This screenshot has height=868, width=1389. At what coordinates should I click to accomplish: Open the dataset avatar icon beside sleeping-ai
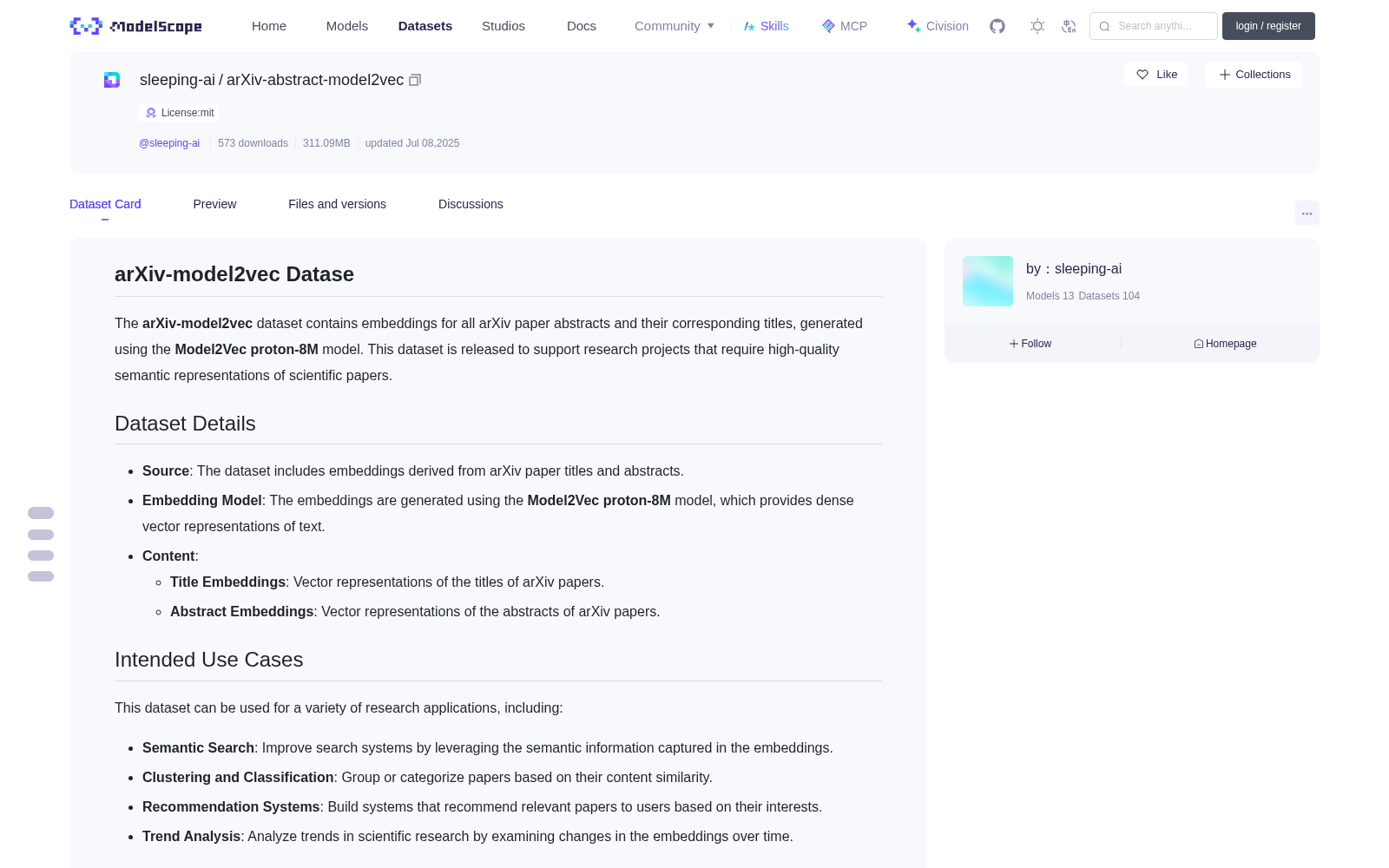click(112, 80)
